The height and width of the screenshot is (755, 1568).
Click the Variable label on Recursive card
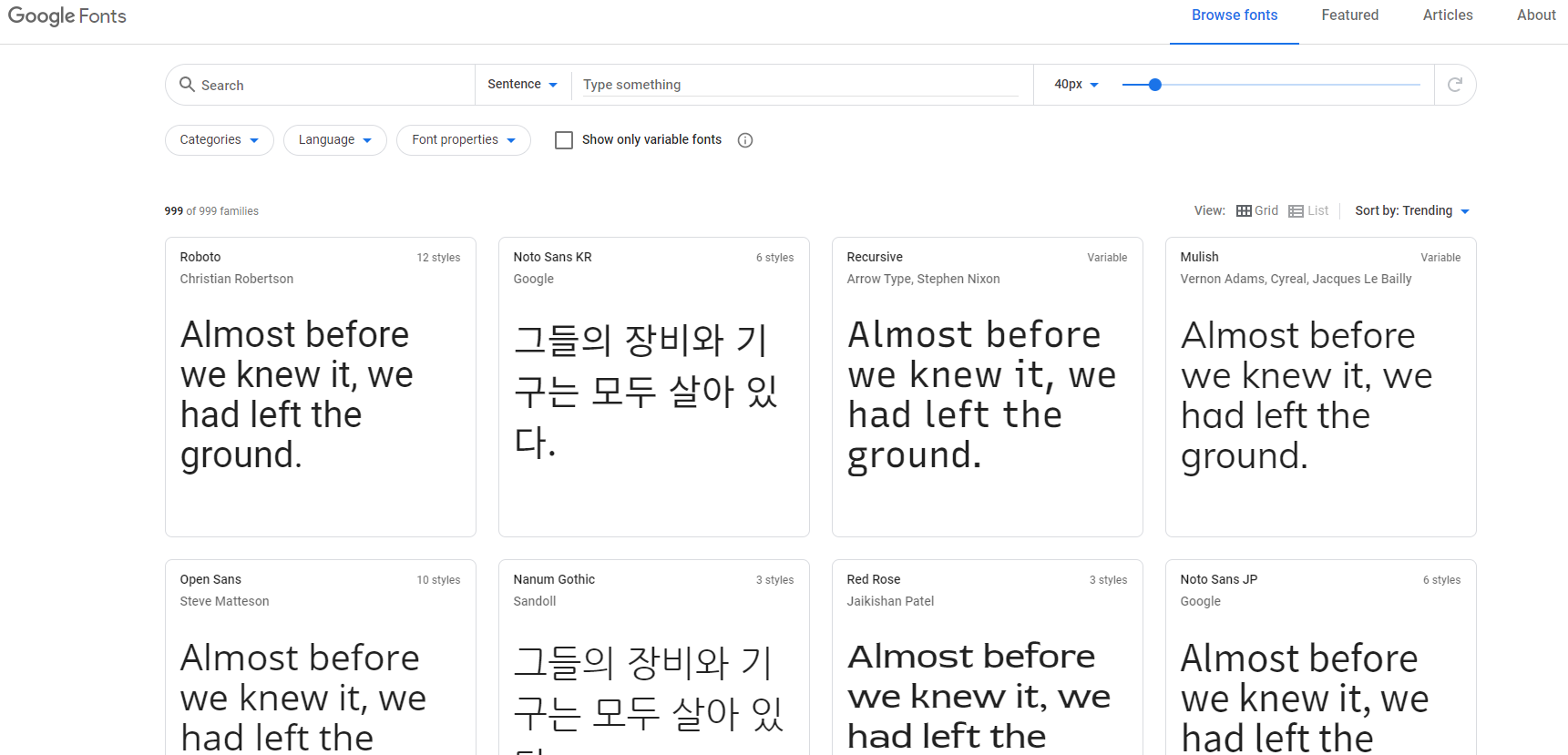[1107, 258]
